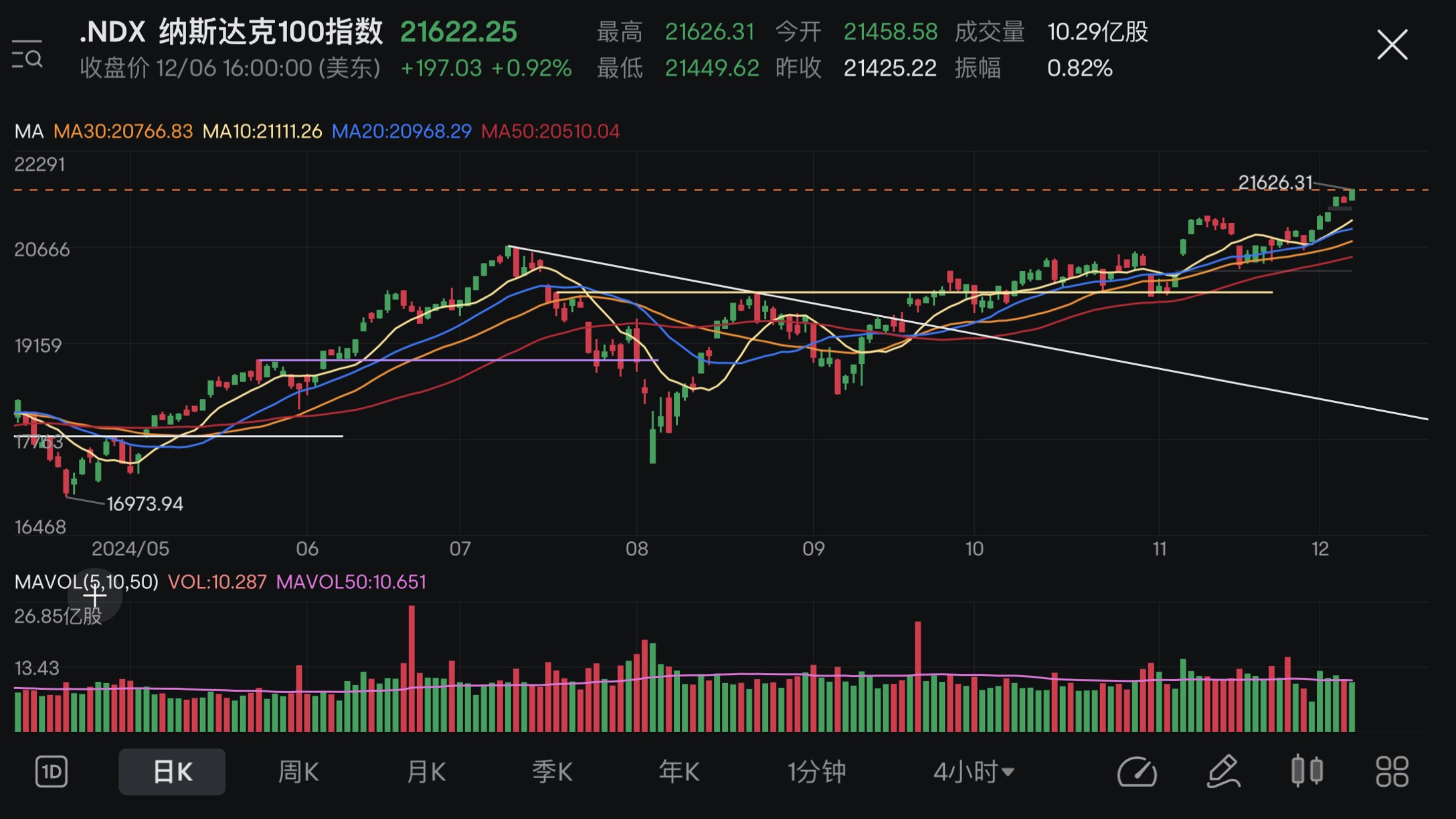
Task: Click the 今开 value 21458.58
Action: pos(891,31)
